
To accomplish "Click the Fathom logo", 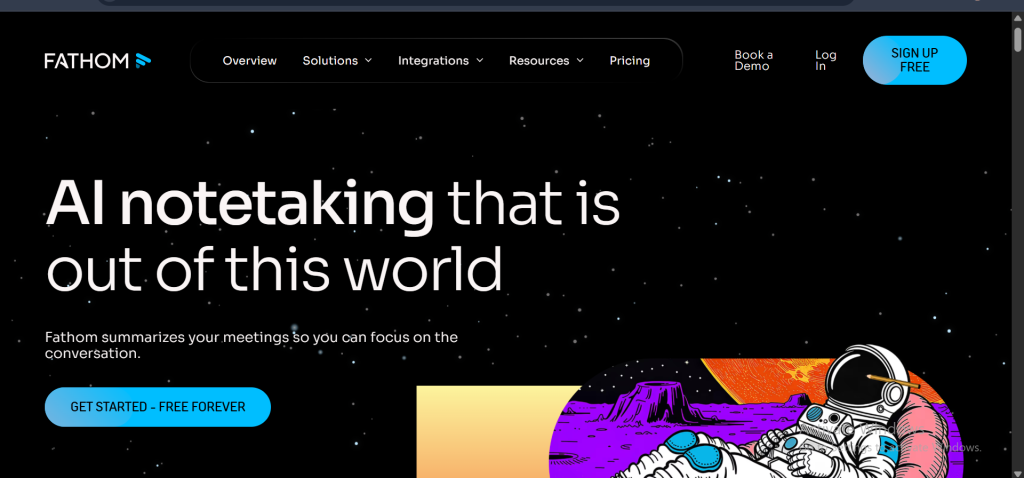I will [x=98, y=61].
